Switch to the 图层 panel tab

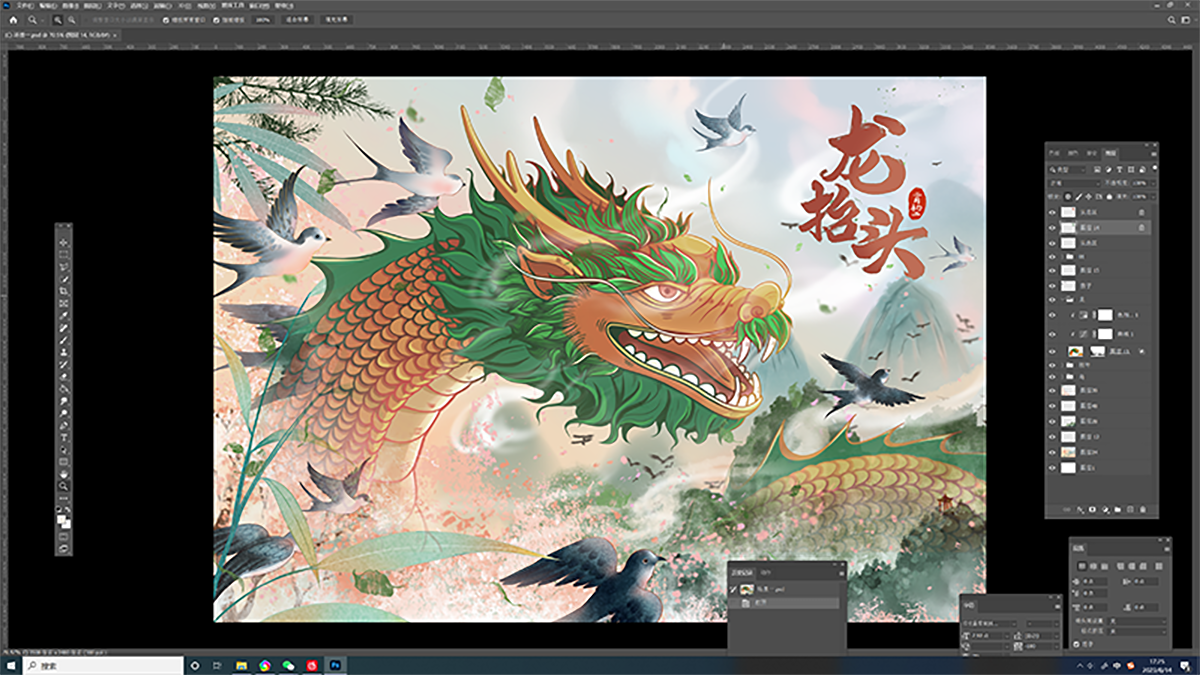(1111, 153)
